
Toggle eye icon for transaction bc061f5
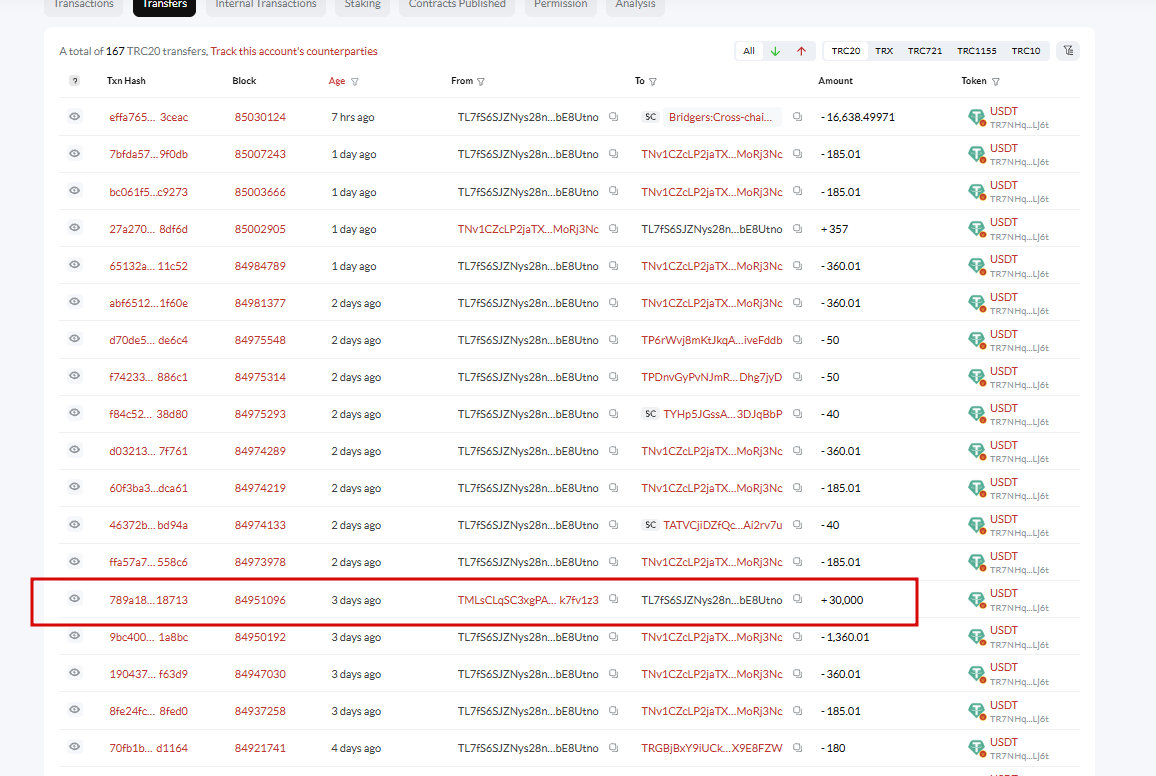(x=74, y=191)
